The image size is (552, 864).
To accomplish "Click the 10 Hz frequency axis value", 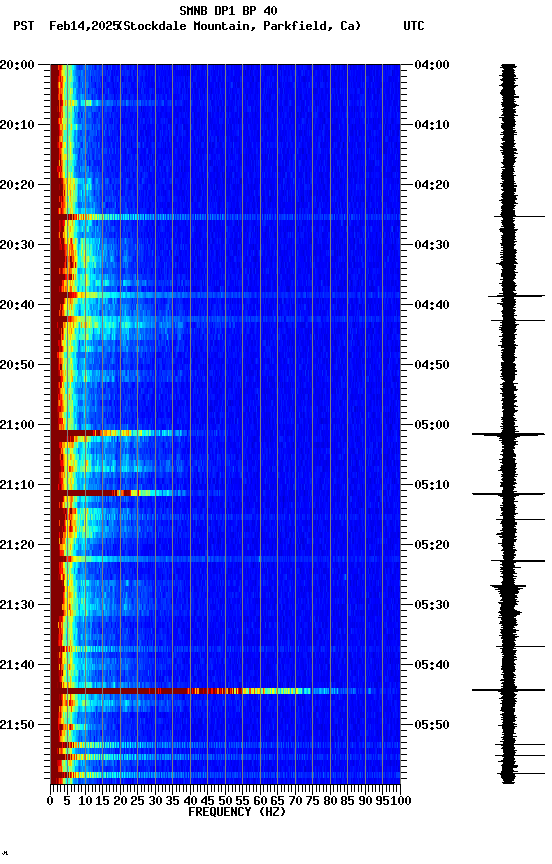I will click(x=85, y=802).
